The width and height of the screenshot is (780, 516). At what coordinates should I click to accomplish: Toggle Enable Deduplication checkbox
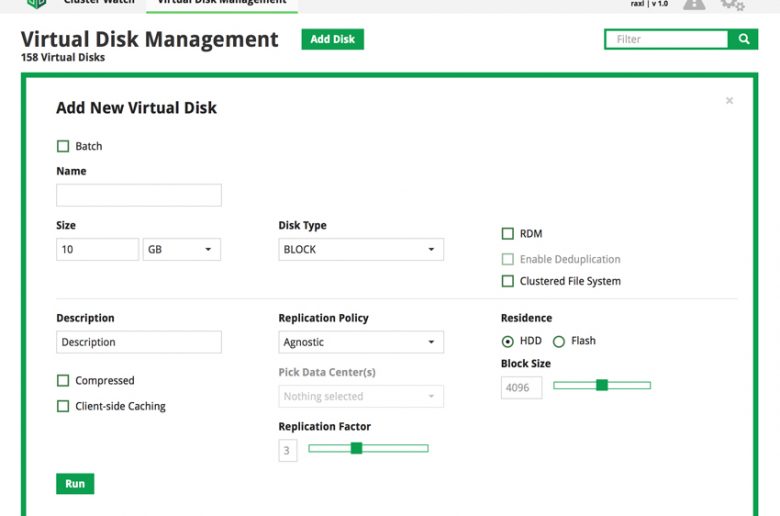pos(507,259)
